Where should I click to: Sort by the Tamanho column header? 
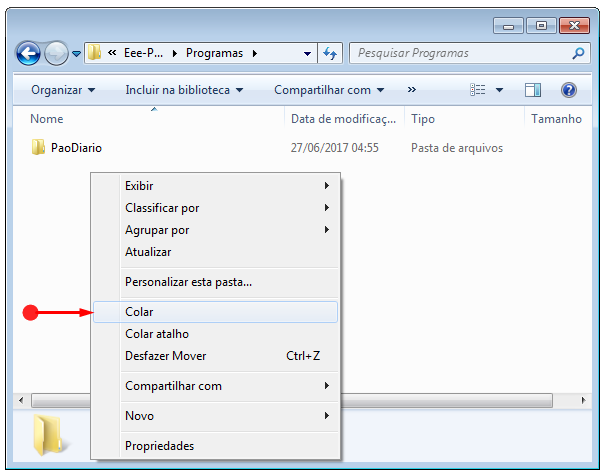pos(558,119)
